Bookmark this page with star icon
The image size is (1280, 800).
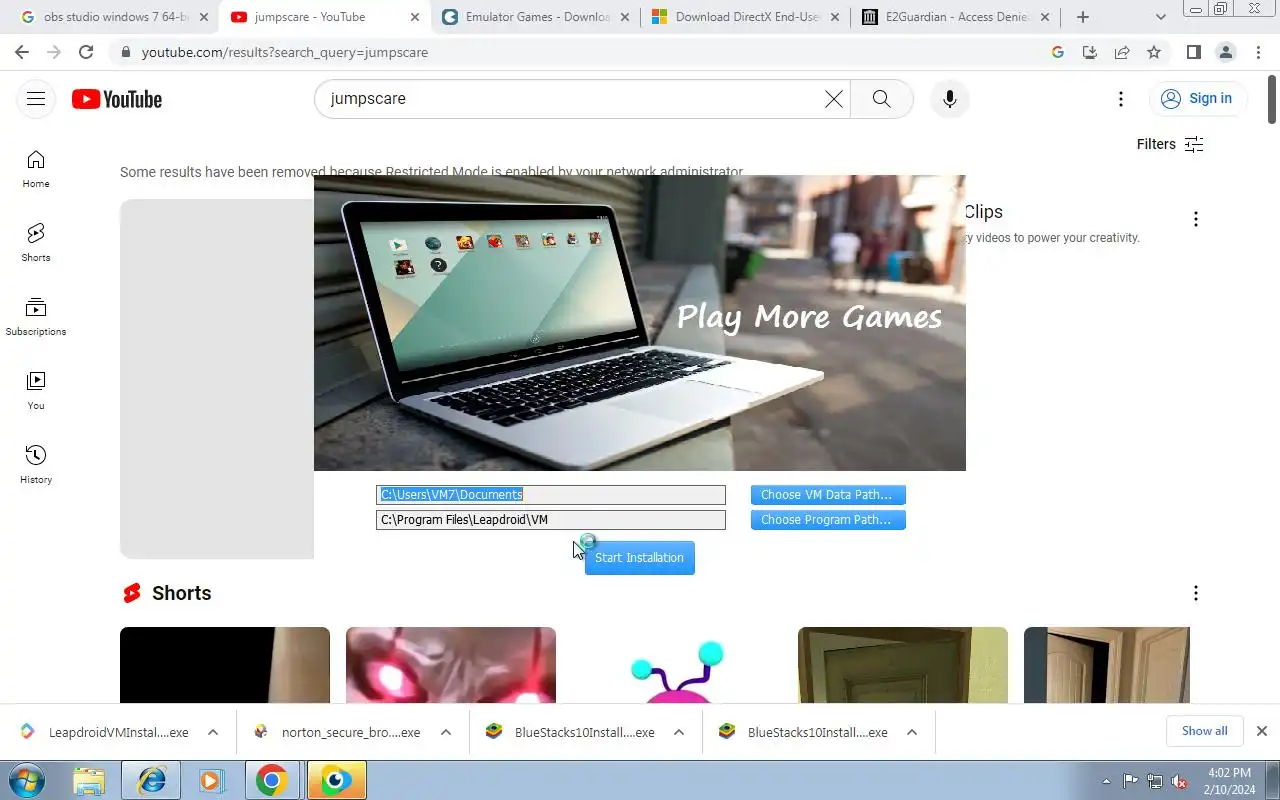coord(1154,52)
